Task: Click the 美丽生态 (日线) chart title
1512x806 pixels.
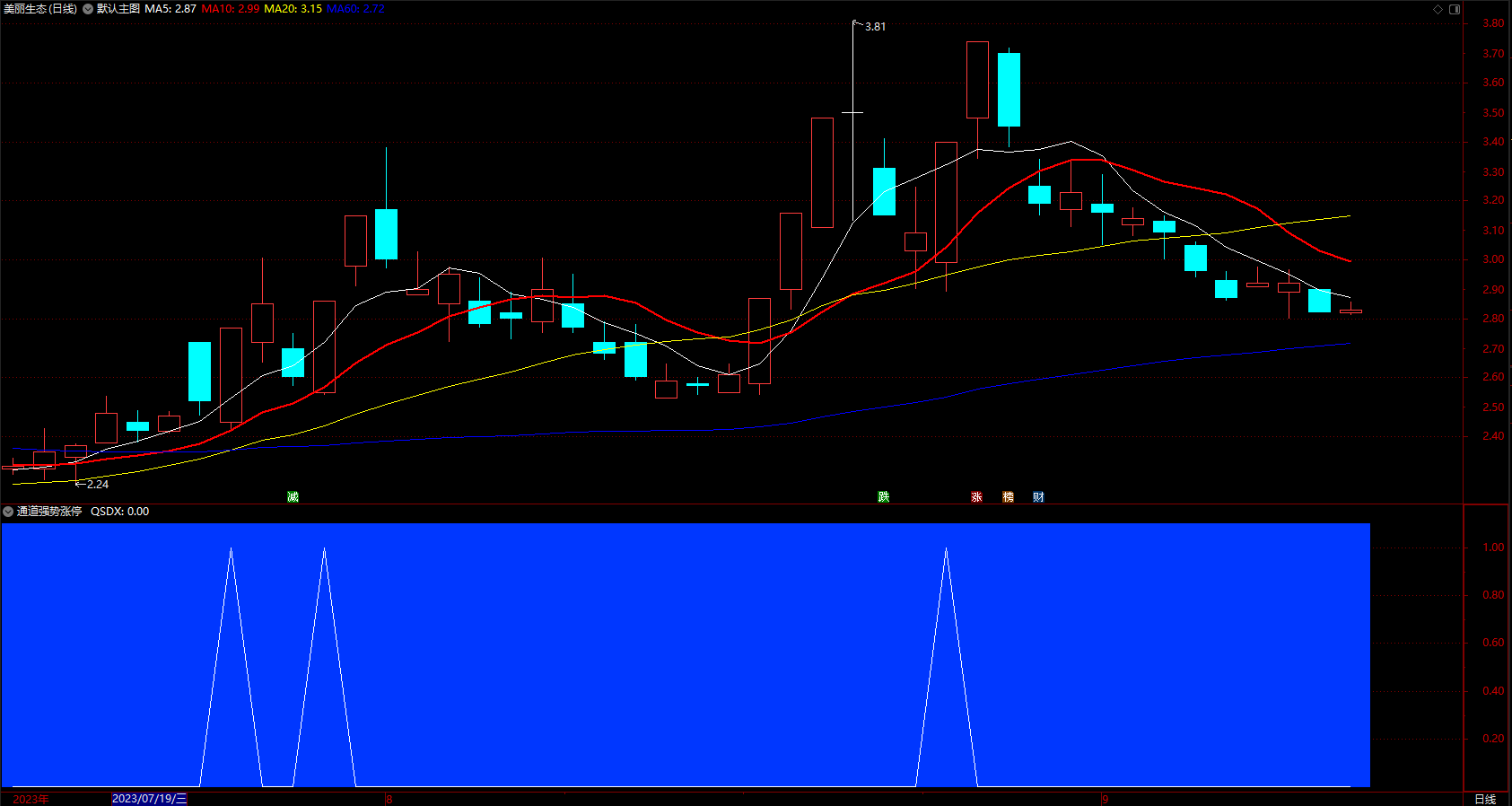Action: [40, 9]
